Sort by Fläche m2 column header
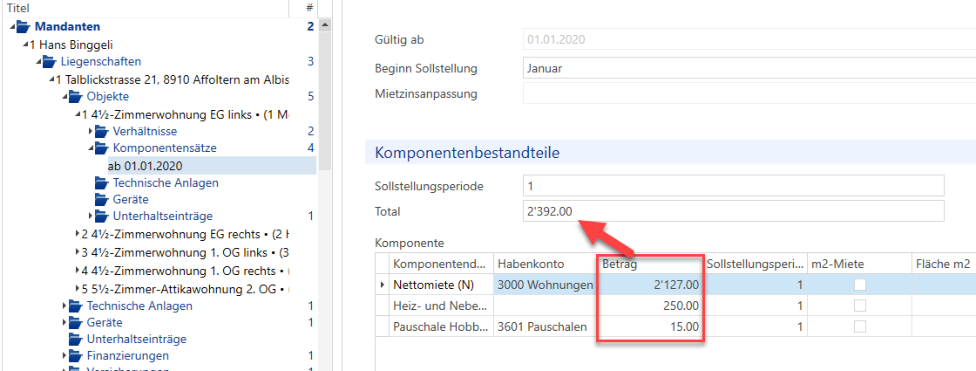976x371 pixels. click(944, 264)
